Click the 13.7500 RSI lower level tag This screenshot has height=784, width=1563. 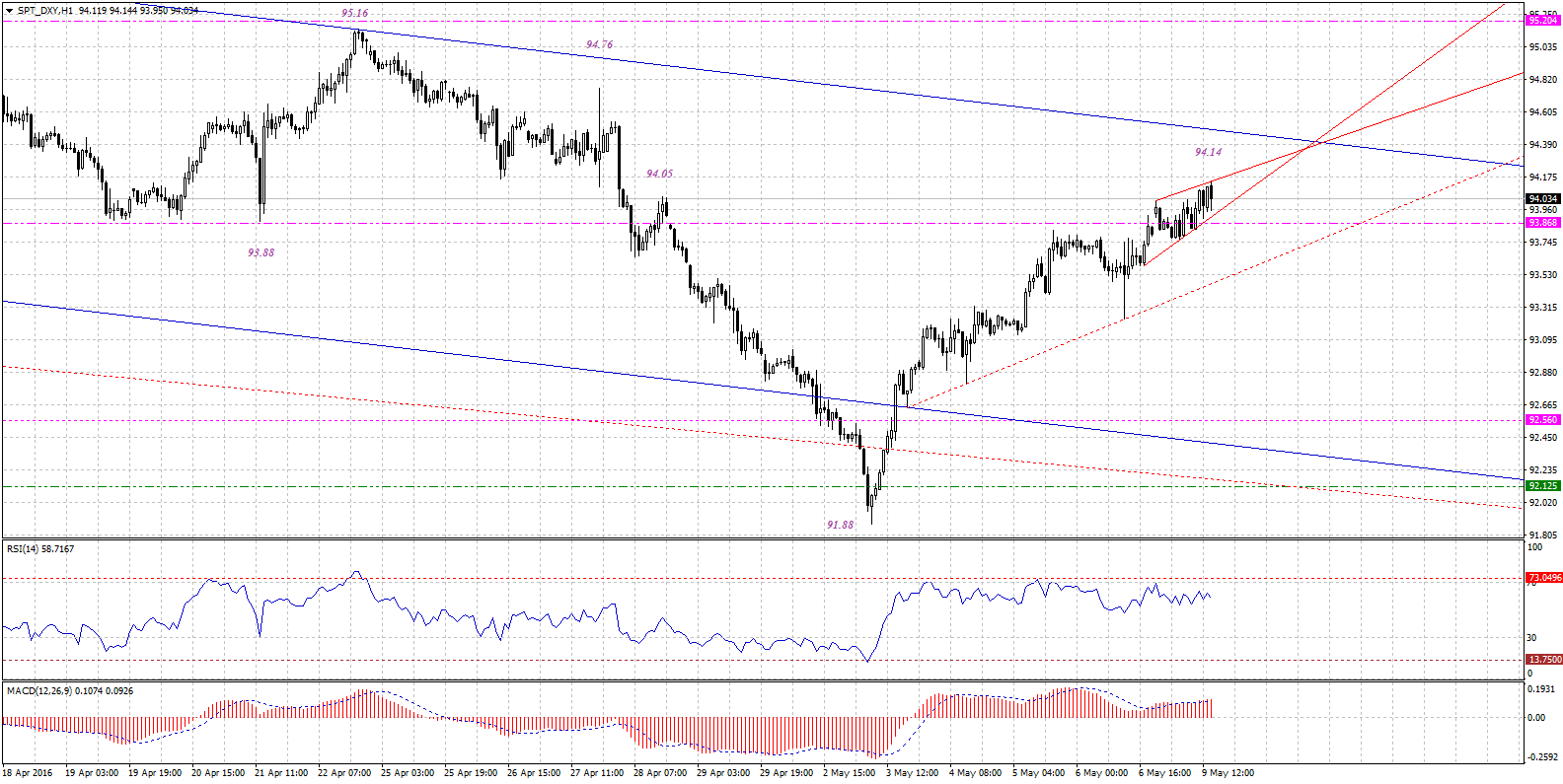pyautogui.click(x=1544, y=660)
